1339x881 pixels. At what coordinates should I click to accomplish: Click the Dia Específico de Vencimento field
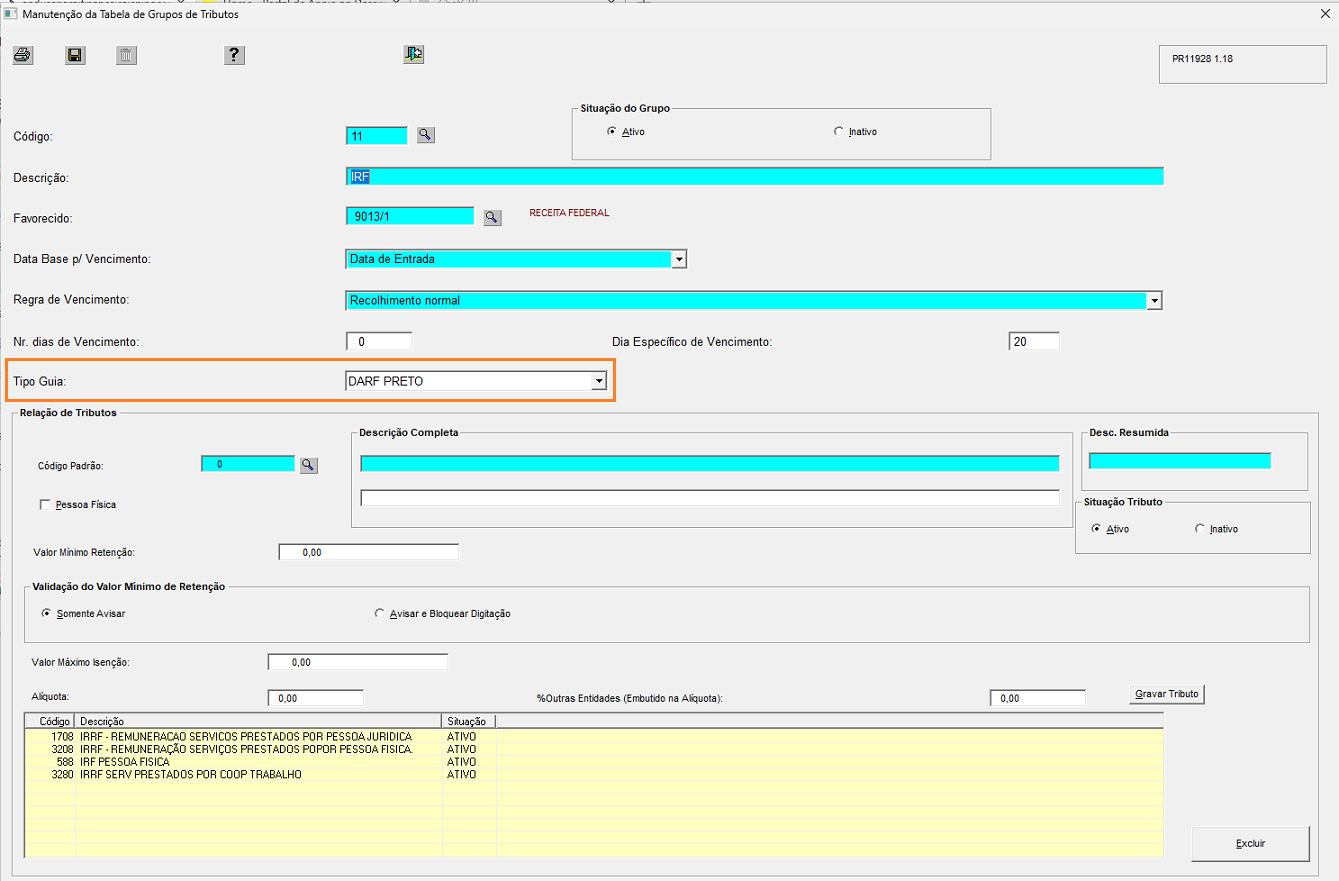[x=1034, y=342]
